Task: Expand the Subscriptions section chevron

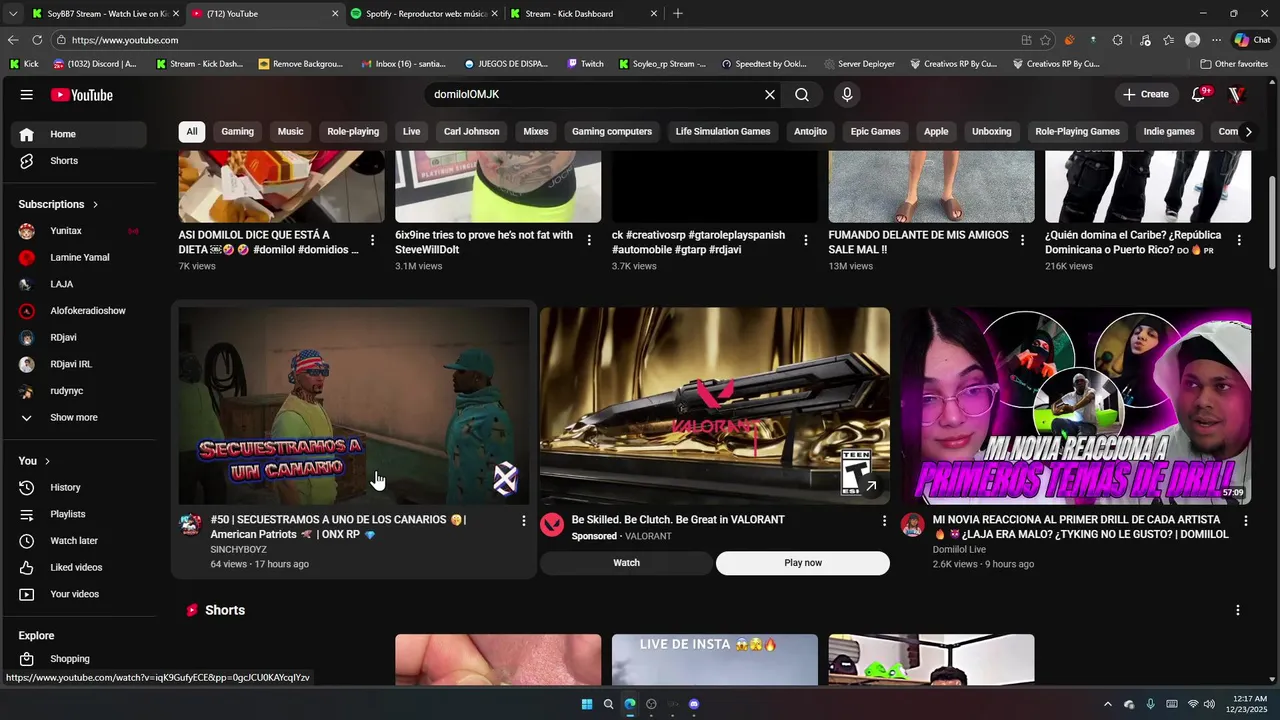Action: click(x=96, y=204)
